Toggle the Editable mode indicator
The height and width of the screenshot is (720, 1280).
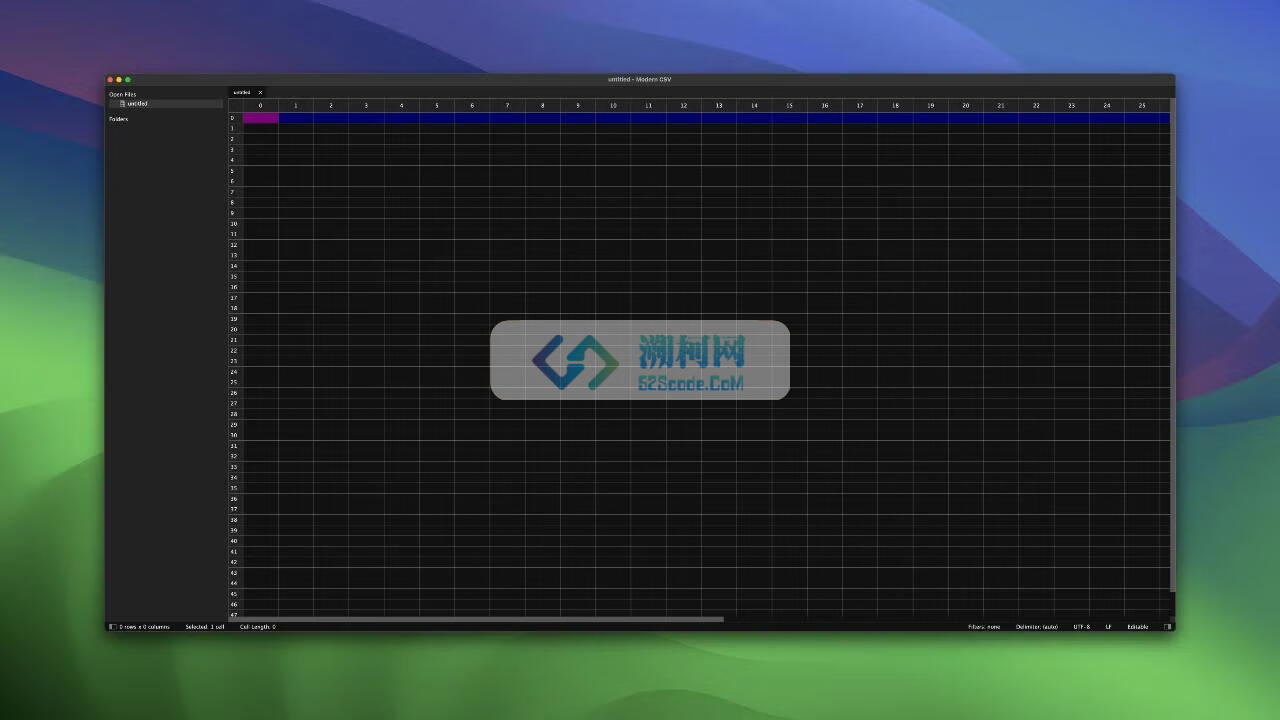click(x=1138, y=627)
